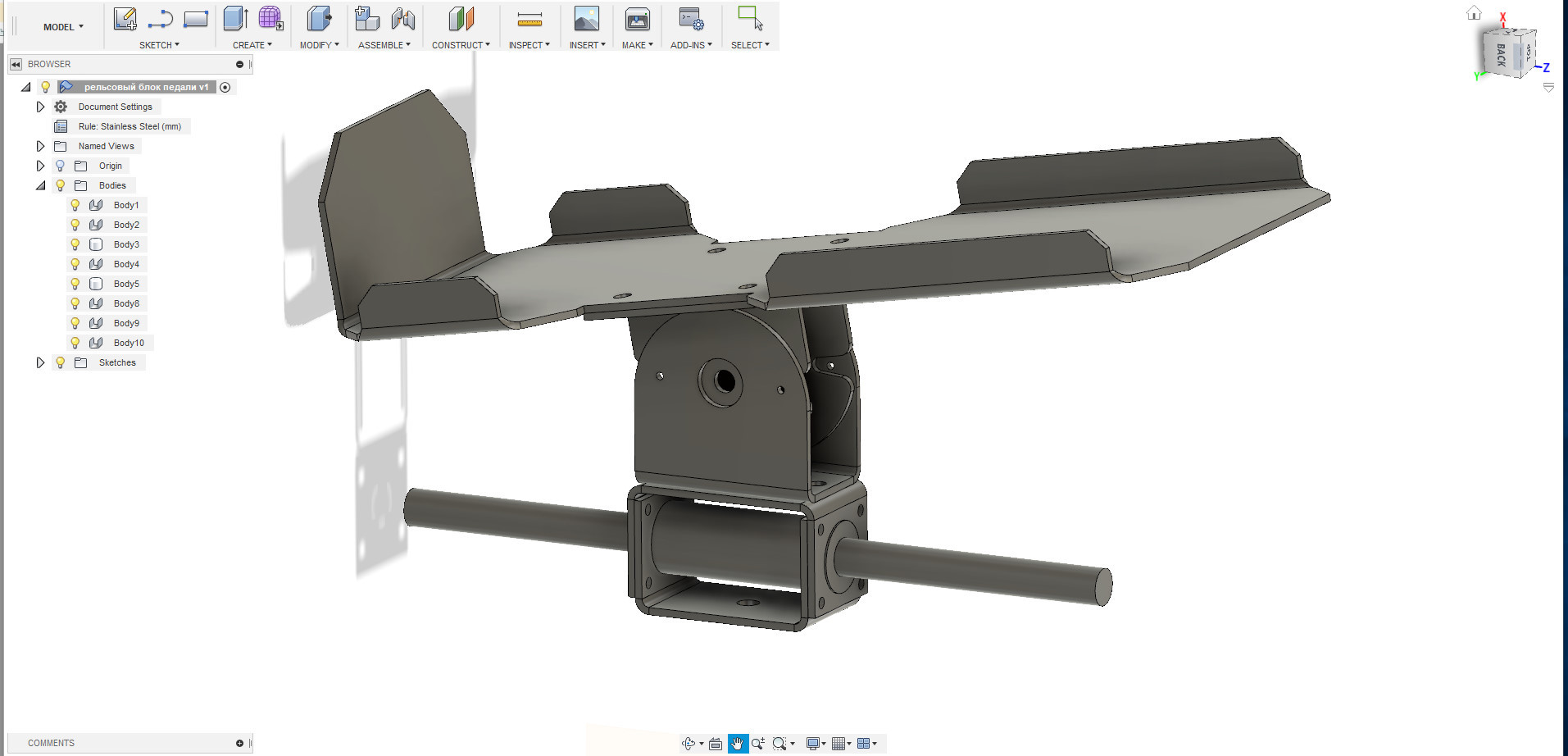Click the BACK face of ViewCube
Screen dimensions: 1568x756
(1501, 55)
